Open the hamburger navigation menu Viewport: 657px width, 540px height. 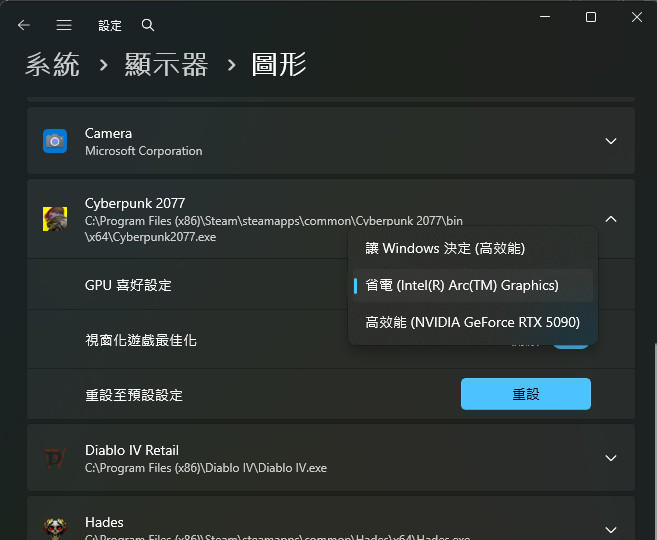64,25
